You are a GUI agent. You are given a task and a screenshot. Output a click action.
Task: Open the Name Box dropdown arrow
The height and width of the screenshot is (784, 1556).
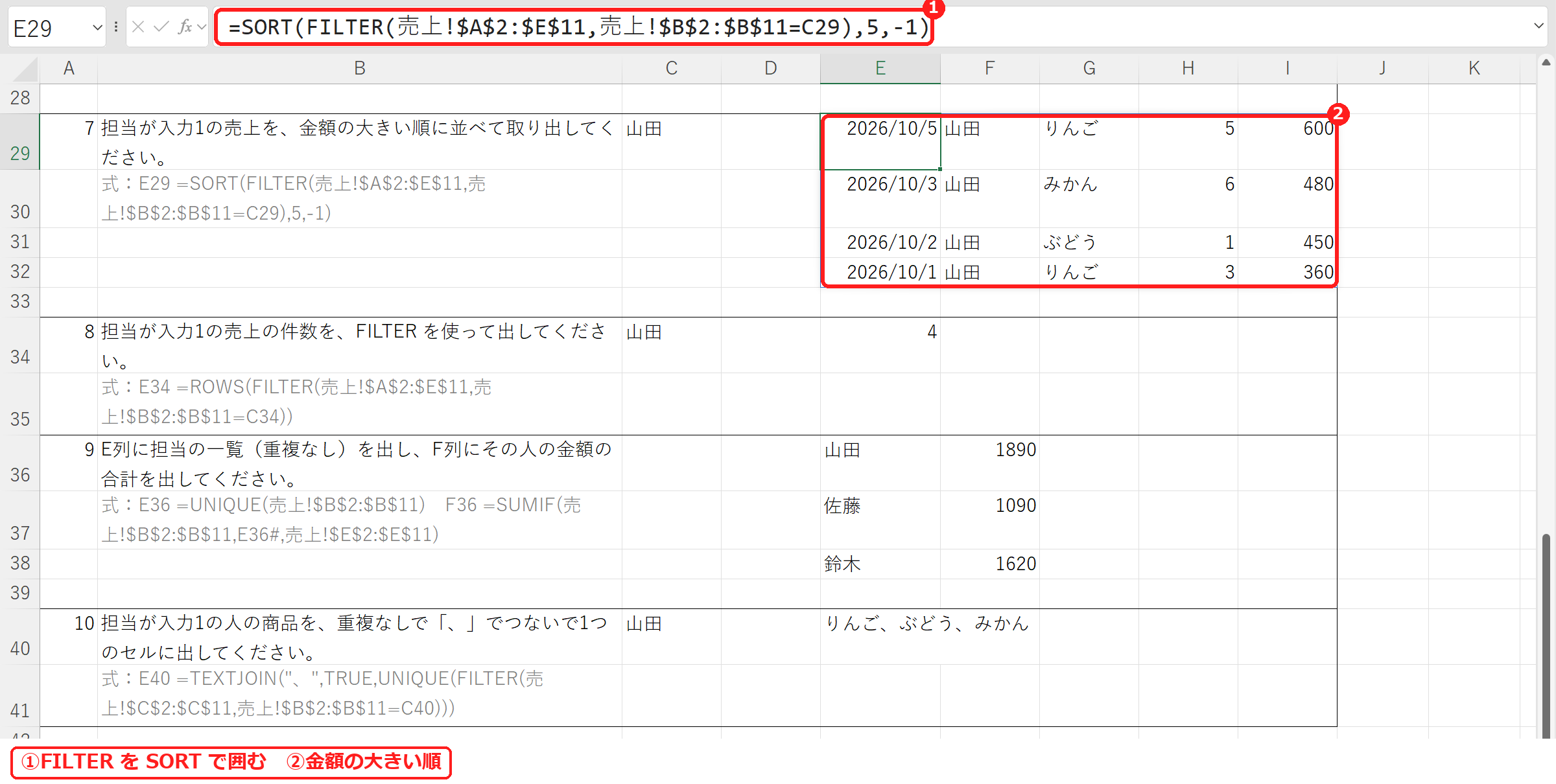pyautogui.click(x=97, y=27)
